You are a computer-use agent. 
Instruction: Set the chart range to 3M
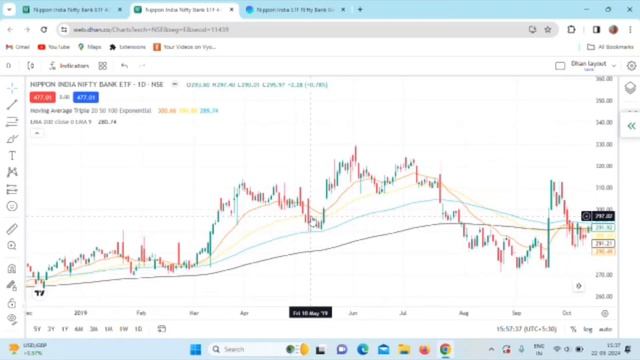(x=94, y=329)
